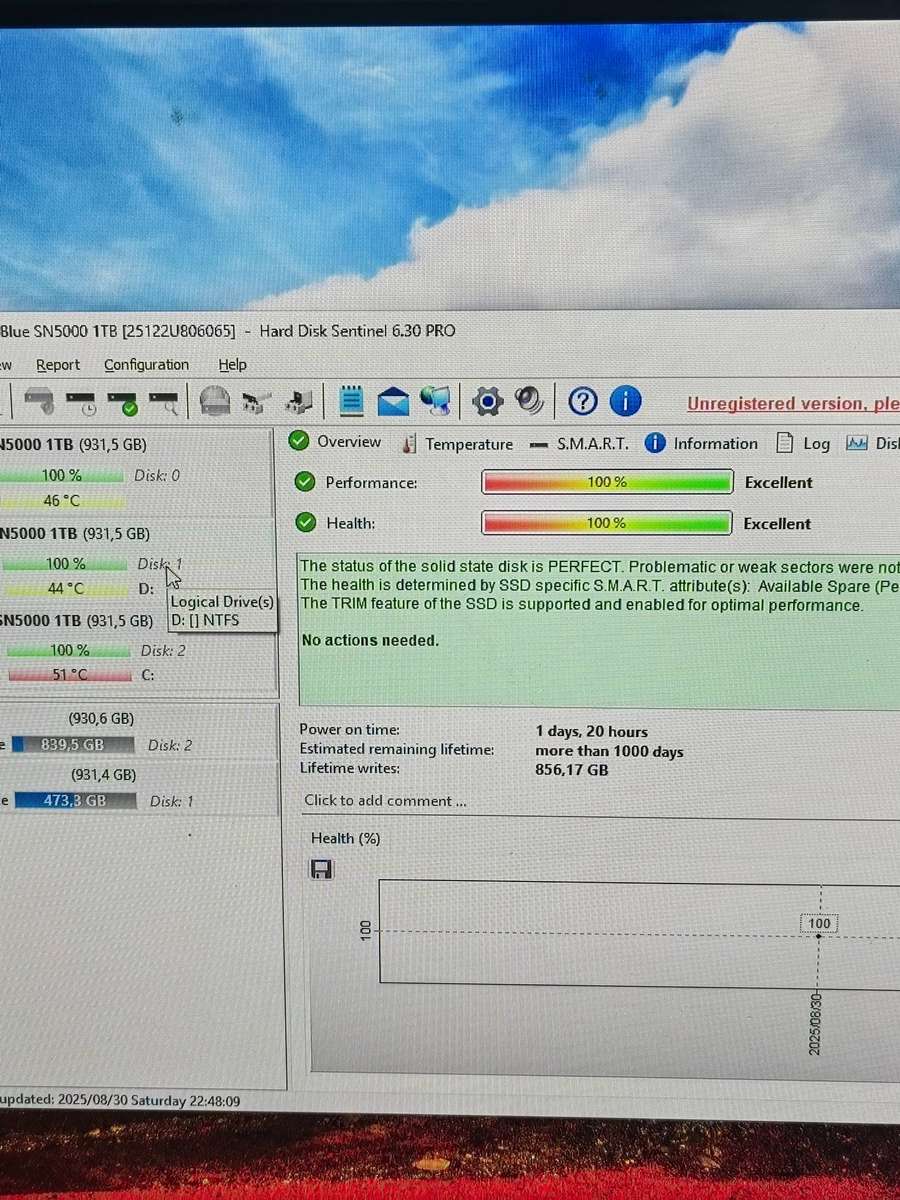Screen dimensions: 900x1200
Task: Open the Hard Disk Sentinel settings gear icon
Action: (488, 400)
